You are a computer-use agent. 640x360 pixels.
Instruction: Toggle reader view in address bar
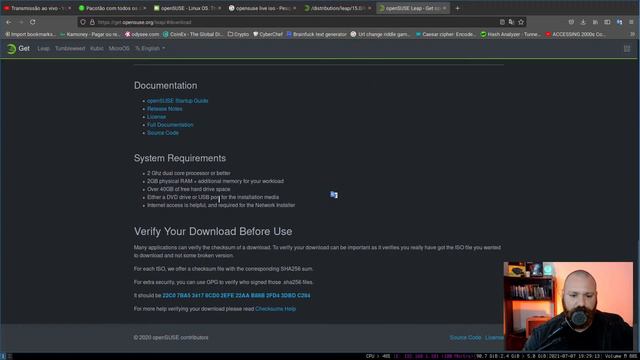tap(502, 22)
